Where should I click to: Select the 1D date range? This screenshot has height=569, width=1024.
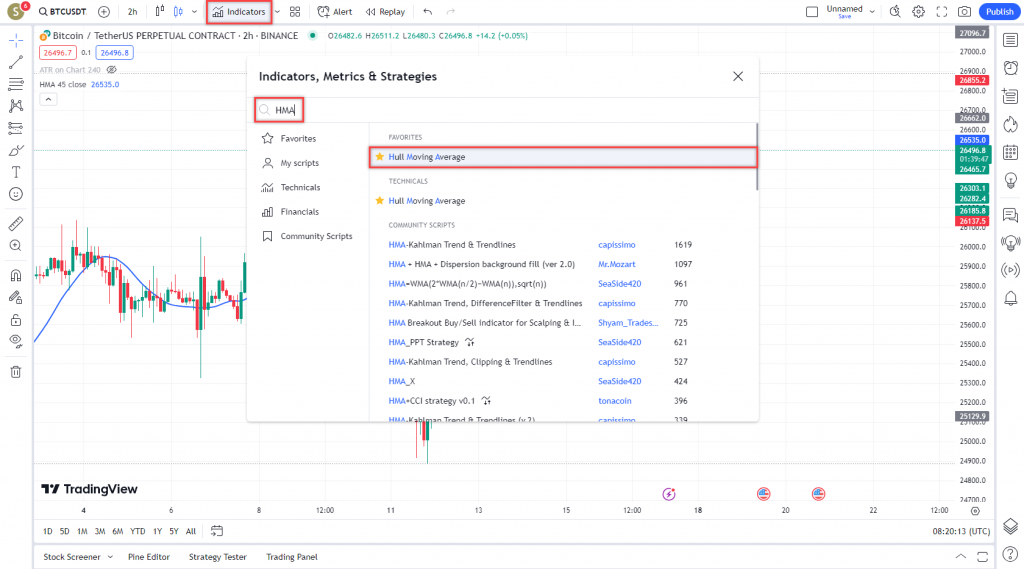pyautogui.click(x=48, y=532)
